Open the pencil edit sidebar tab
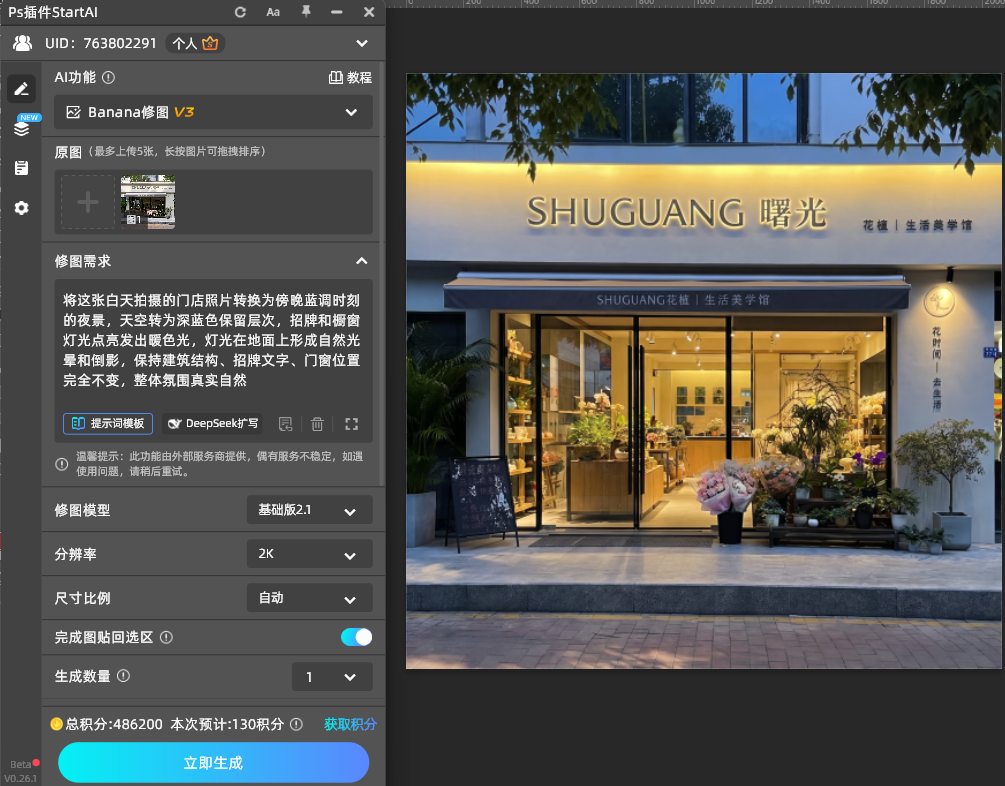1005x786 pixels. coord(22,88)
